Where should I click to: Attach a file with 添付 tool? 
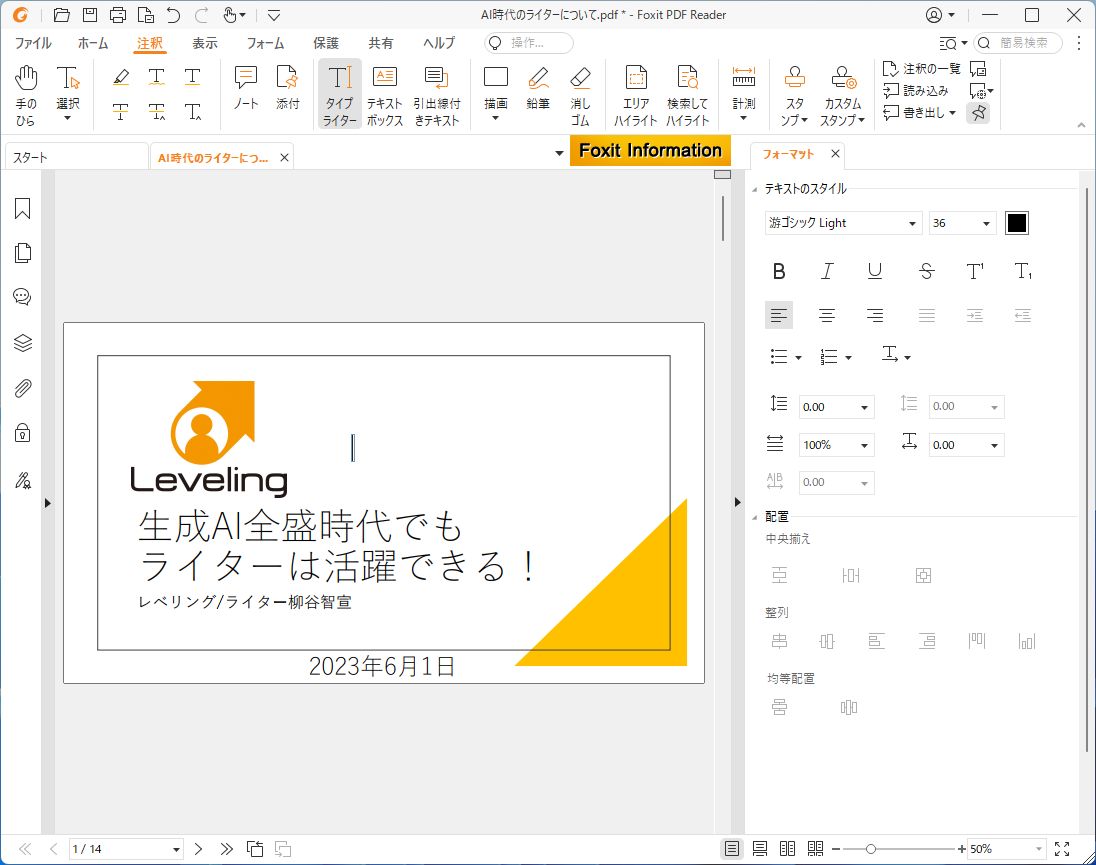click(287, 88)
